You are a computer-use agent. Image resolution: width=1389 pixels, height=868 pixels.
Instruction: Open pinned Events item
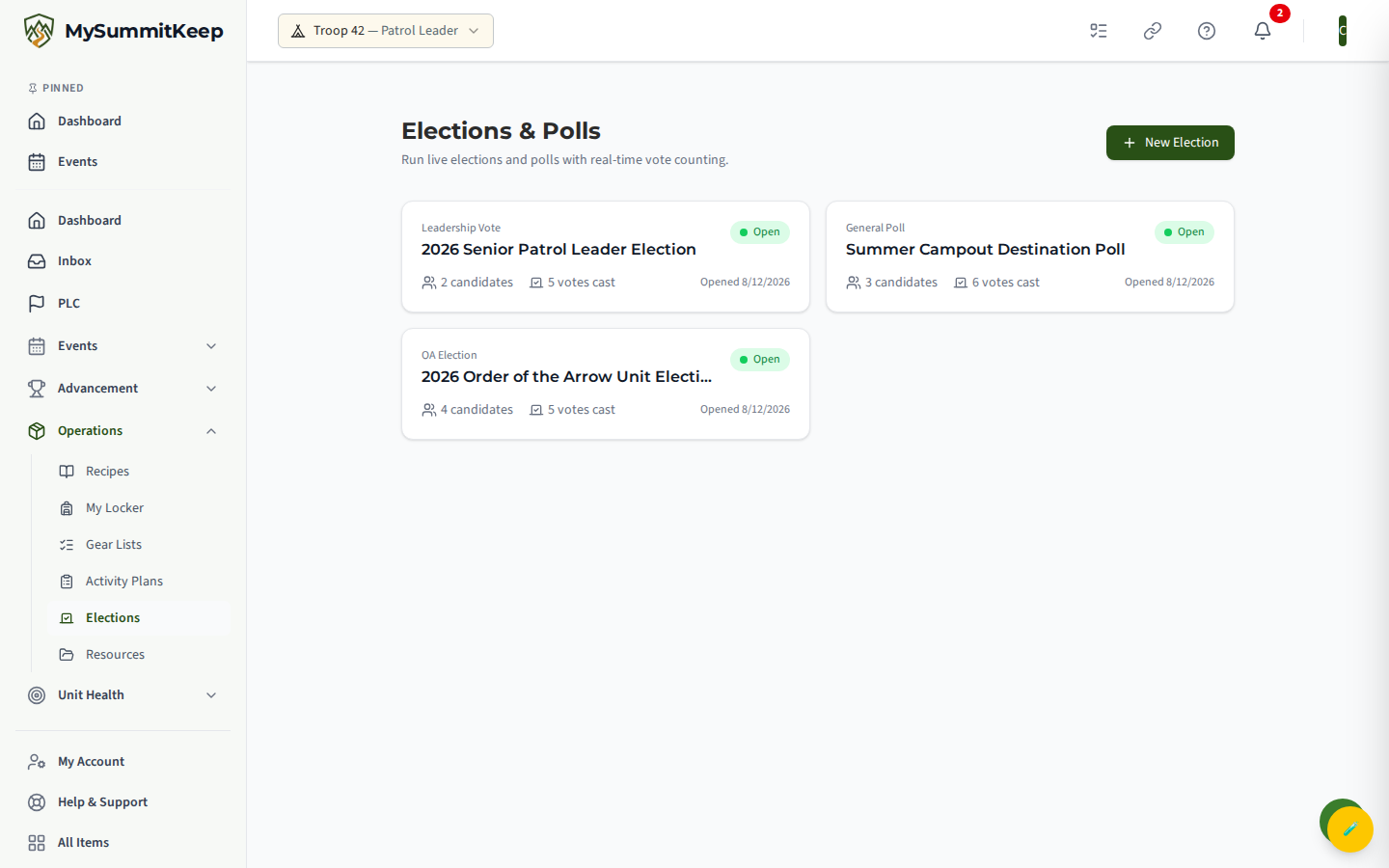[123, 162]
